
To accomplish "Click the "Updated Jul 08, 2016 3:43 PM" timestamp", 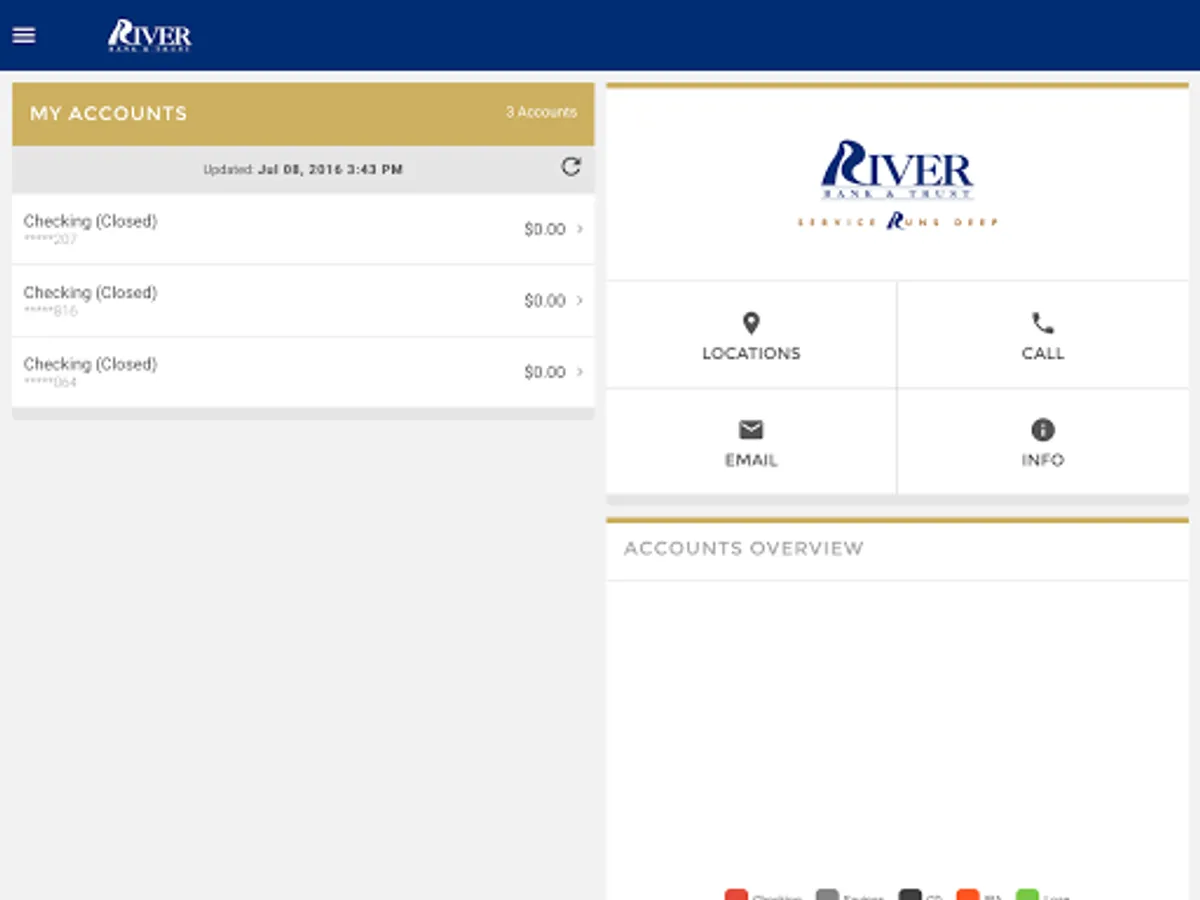I will coord(303,170).
